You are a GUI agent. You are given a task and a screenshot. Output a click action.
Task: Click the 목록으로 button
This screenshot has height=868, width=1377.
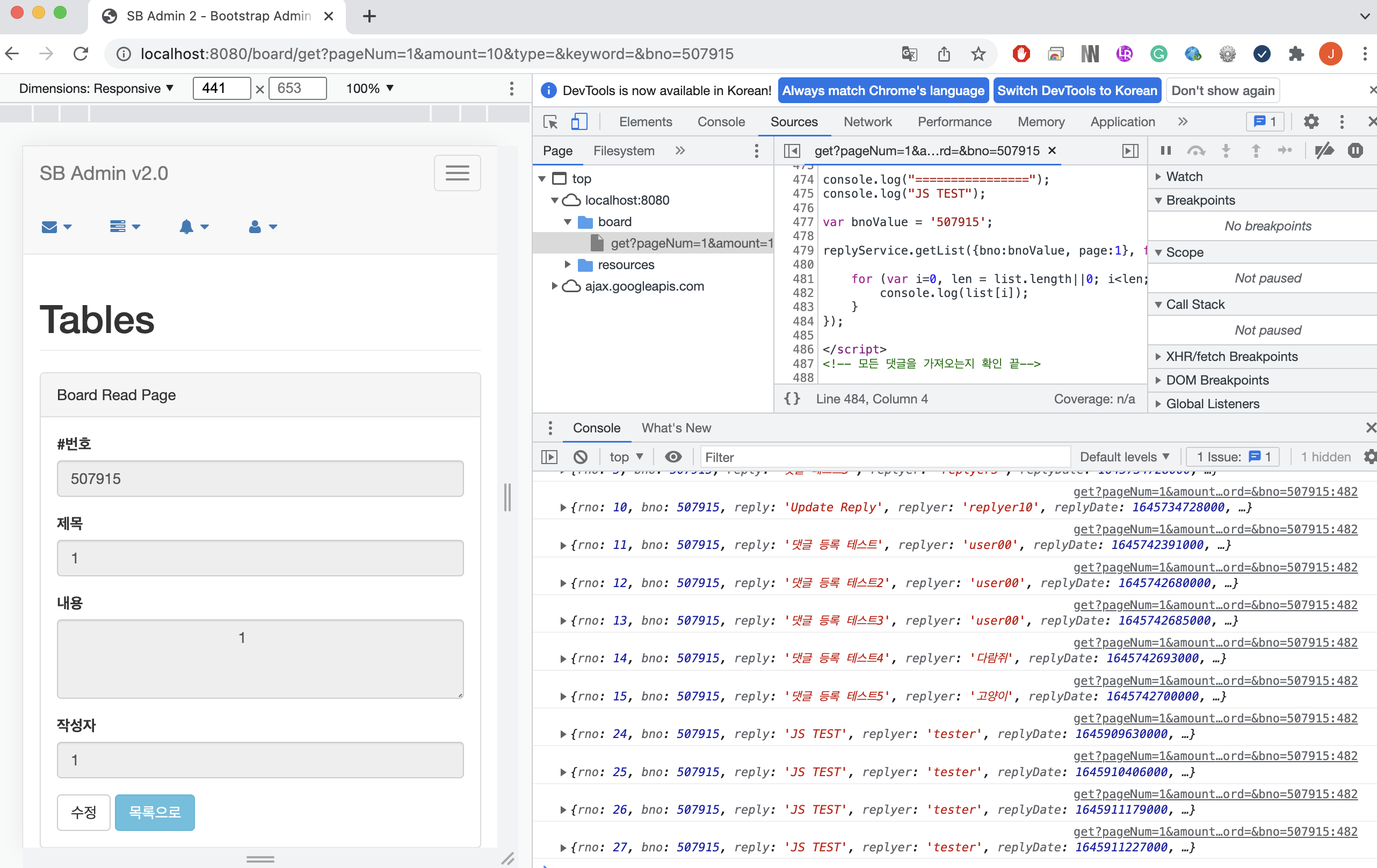pos(154,812)
